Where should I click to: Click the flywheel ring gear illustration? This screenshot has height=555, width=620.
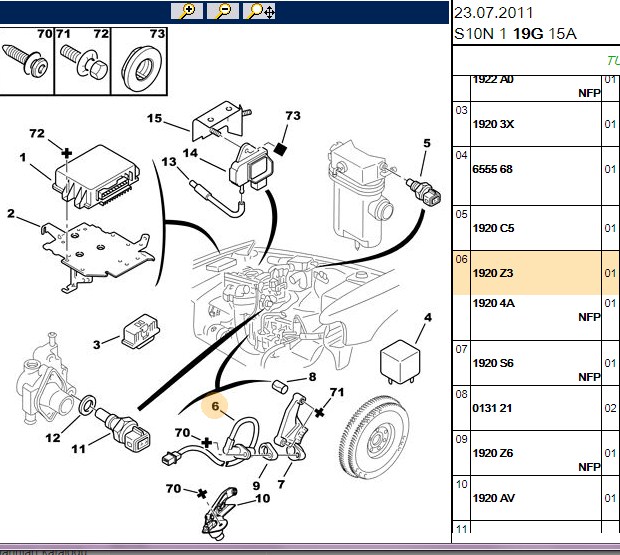[375, 436]
